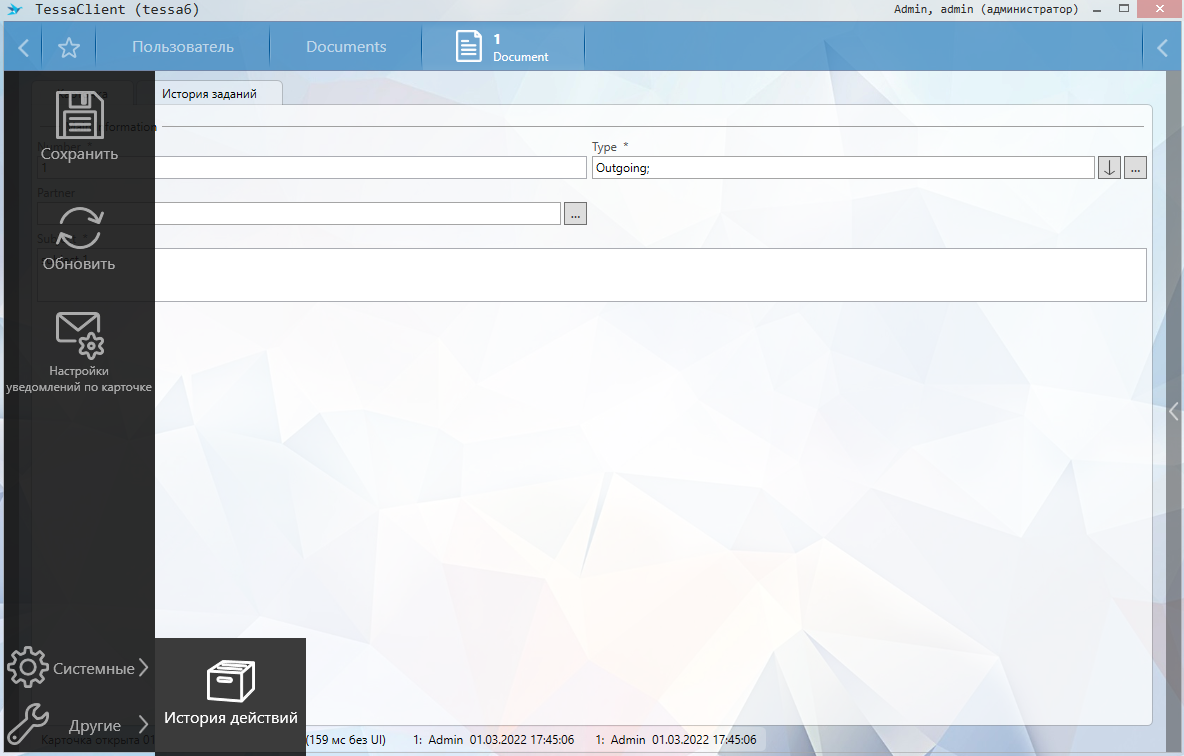Open the Пользователь workspace tab
Screen dimensions: 1184x756
tap(183, 47)
